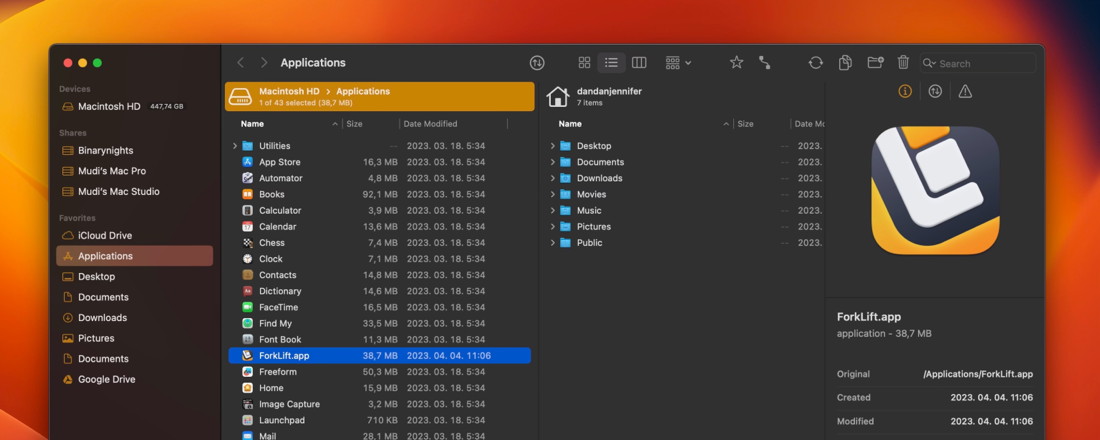The image size is (1100, 440).
Task: Expand the Movies folder in right pane
Action: 553,195
